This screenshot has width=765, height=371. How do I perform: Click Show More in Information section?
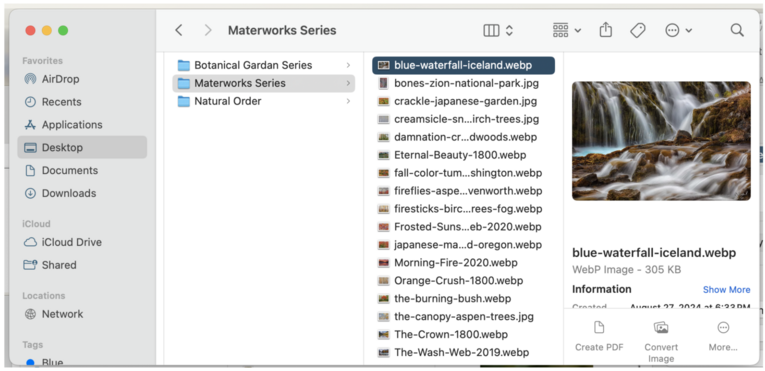(726, 289)
